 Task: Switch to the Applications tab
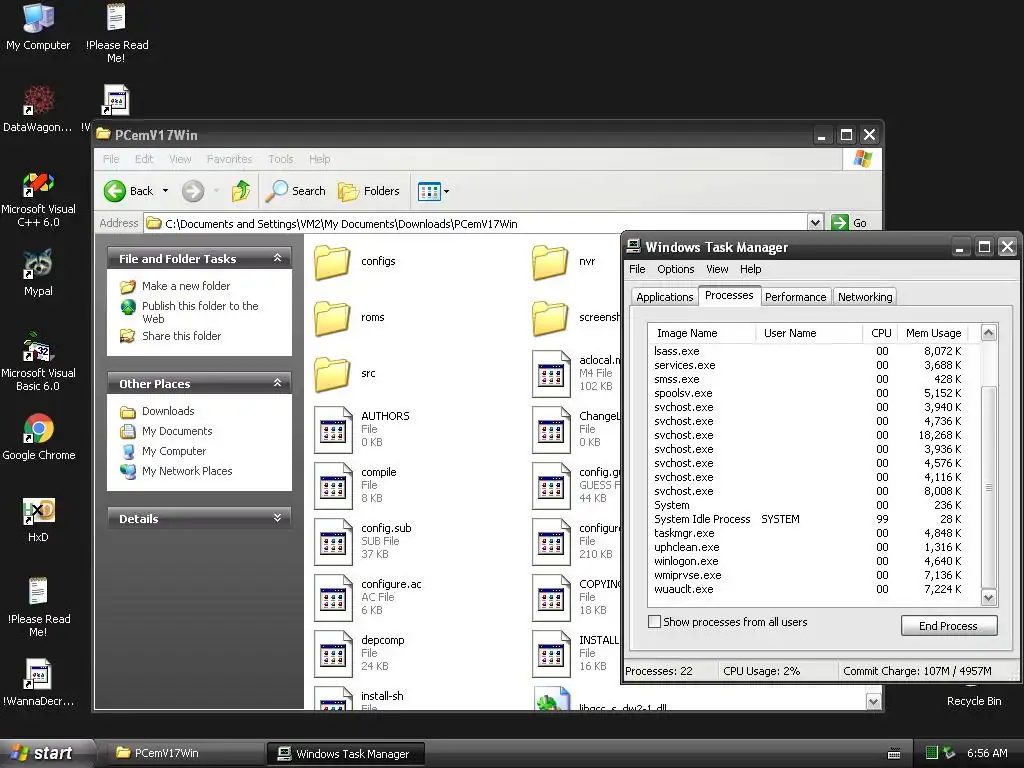(x=664, y=297)
